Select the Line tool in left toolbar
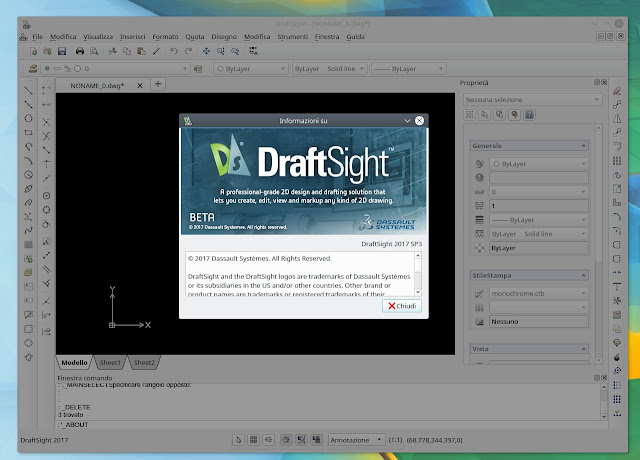640x460 pixels. [28, 91]
